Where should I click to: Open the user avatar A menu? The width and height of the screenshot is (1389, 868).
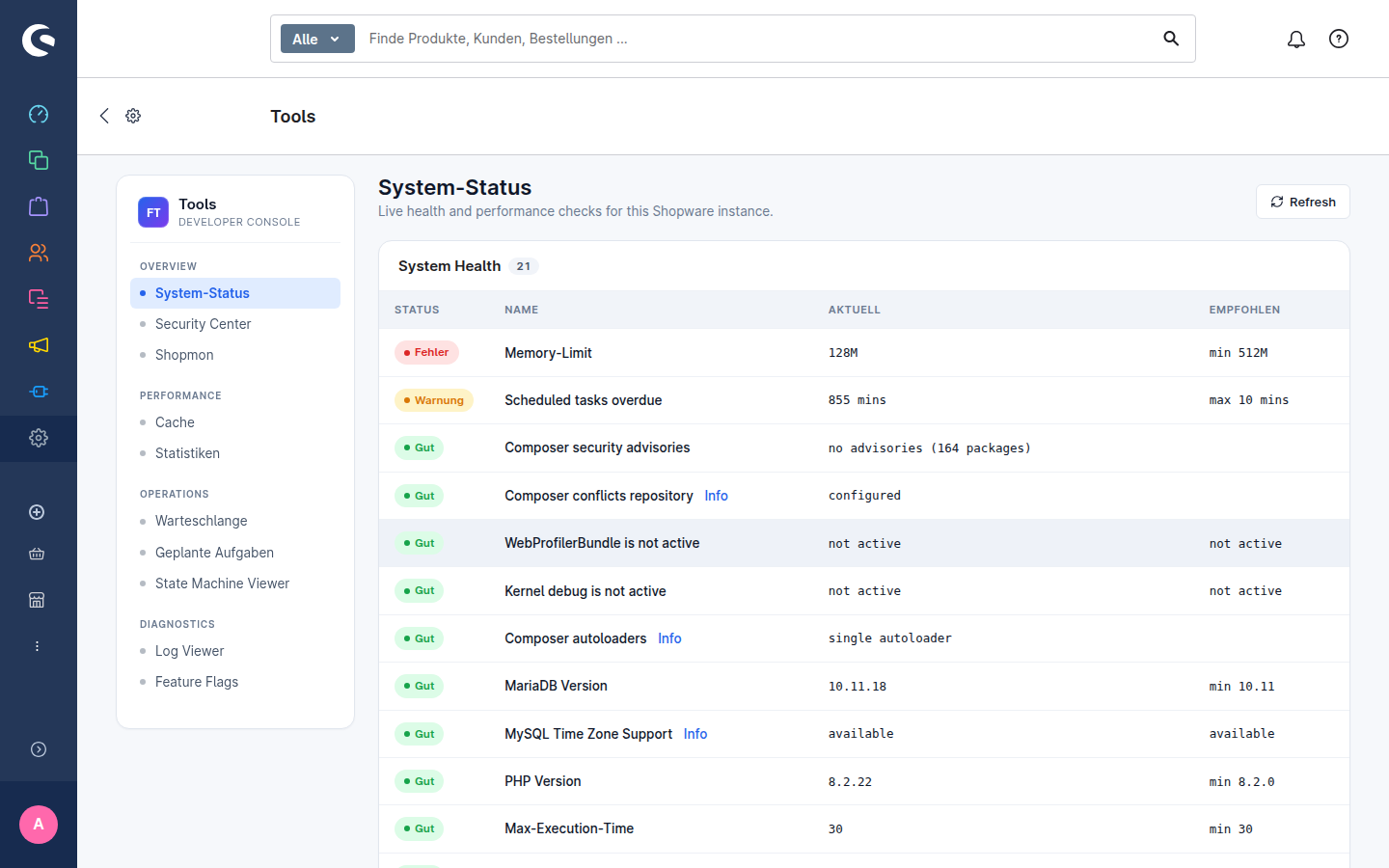pyautogui.click(x=39, y=825)
